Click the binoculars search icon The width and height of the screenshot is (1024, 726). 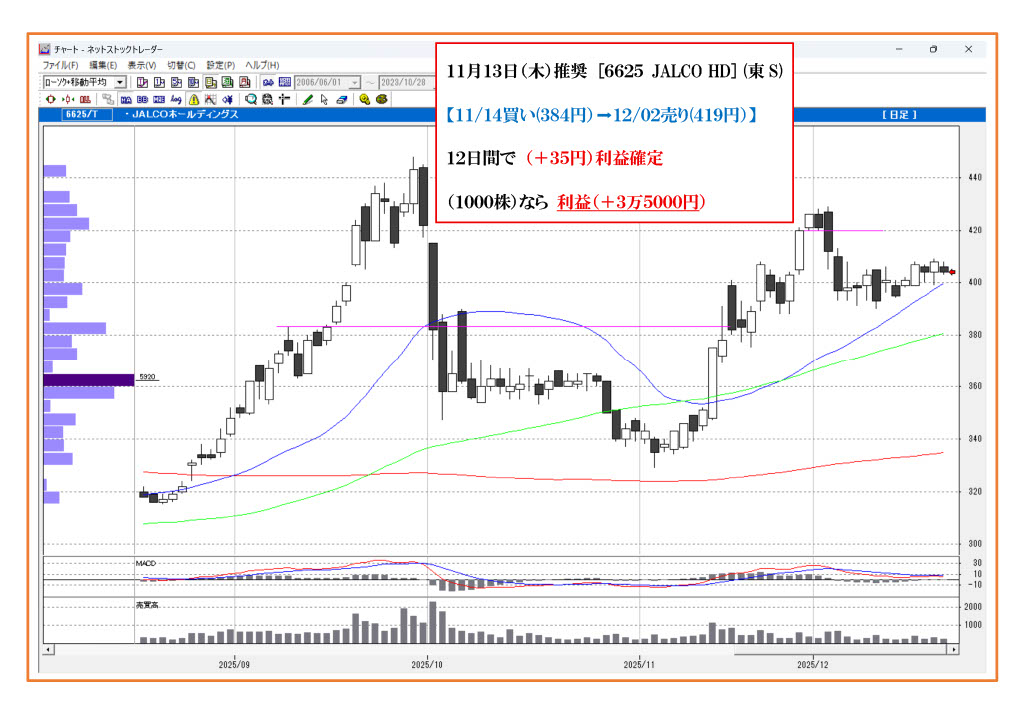point(268,82)
